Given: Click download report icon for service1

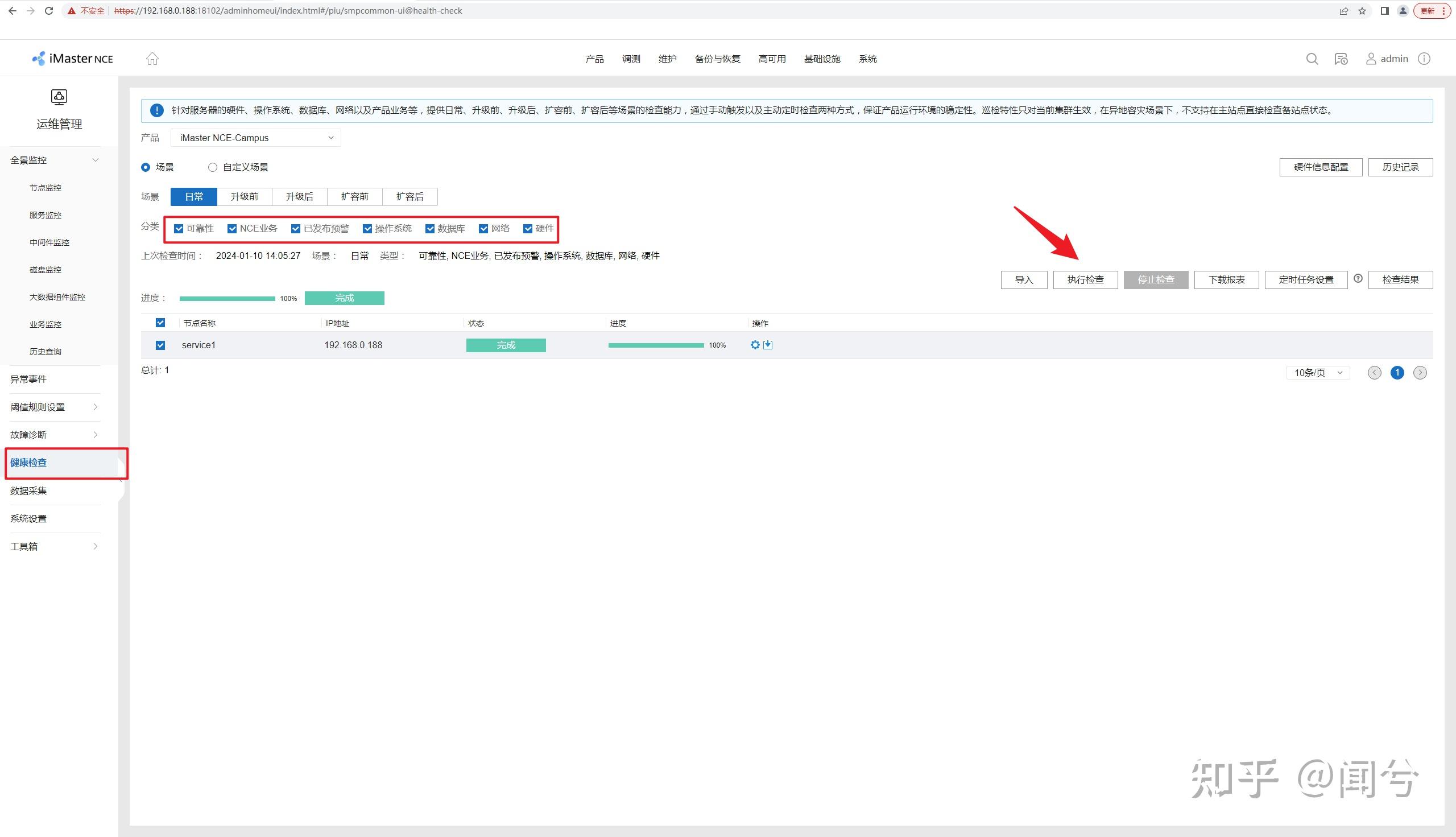Looking at the screenshot, I should pyautogui.click(x=768, y=345).
